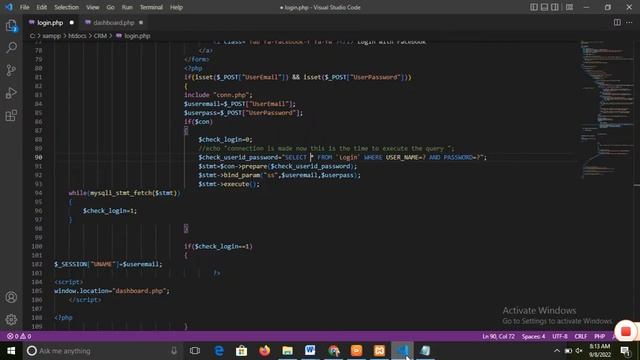Click the login.php breadcrumb segment
The height and width of the screenshot is (360, 640).
pyautogui.click(x=133, y=36)
